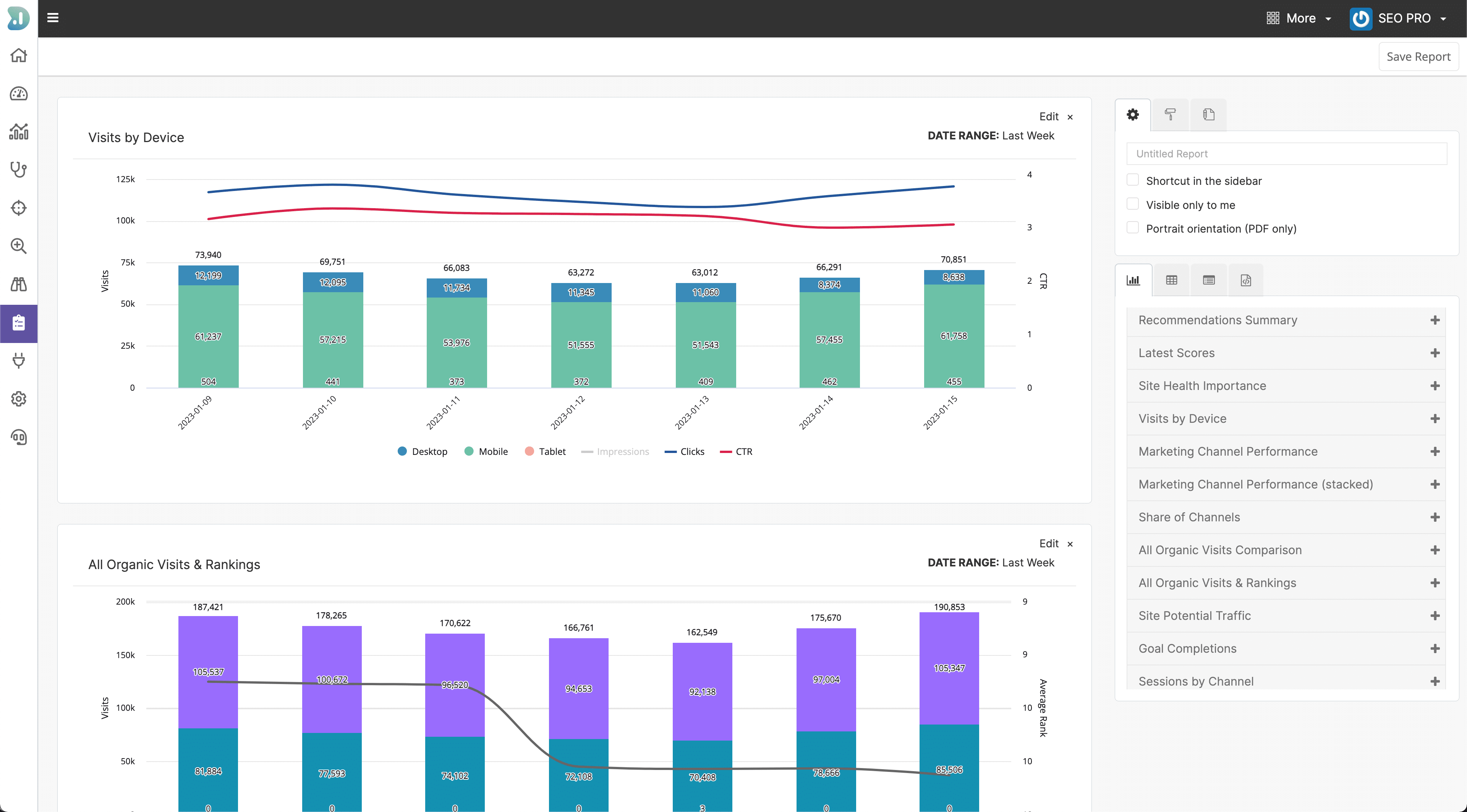Toggle Tablet series in the legend

pyautogui.click(x=545, y=451)
